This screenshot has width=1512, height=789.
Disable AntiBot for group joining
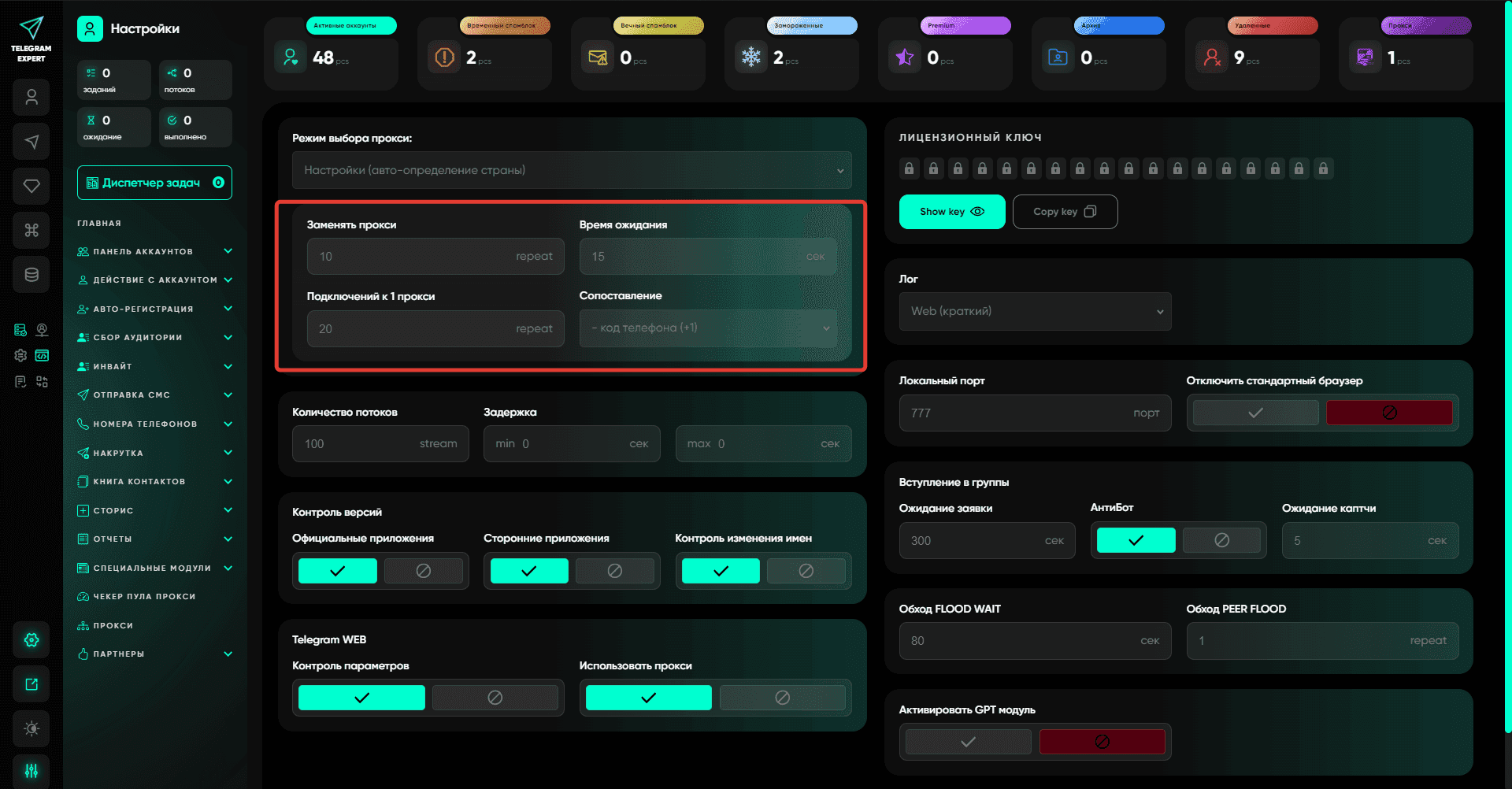tap(1221, 540)
